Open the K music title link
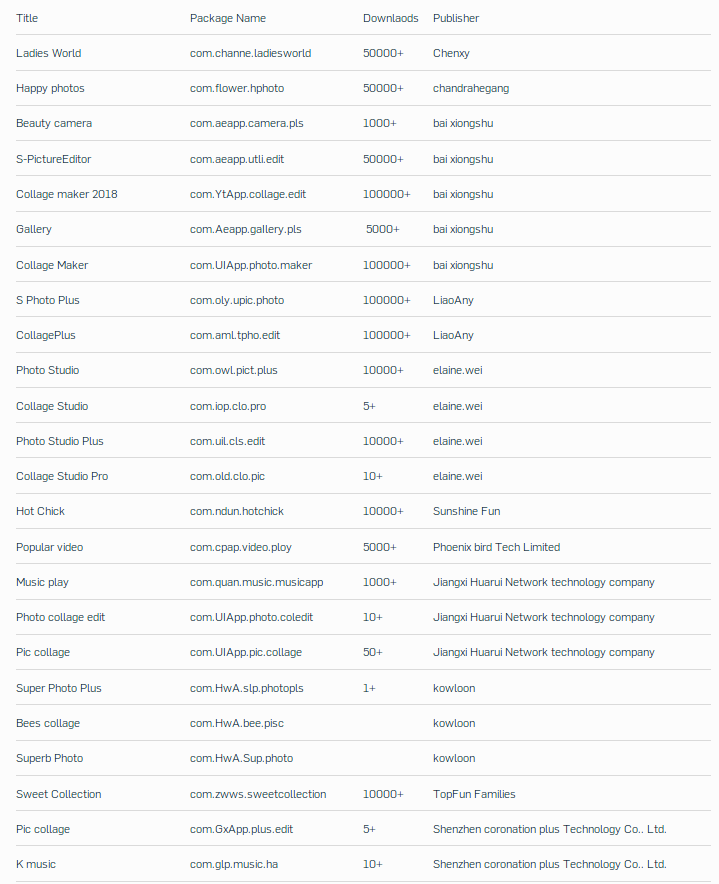719x884 pixels. pyautogui.click(x=36, y=864)
